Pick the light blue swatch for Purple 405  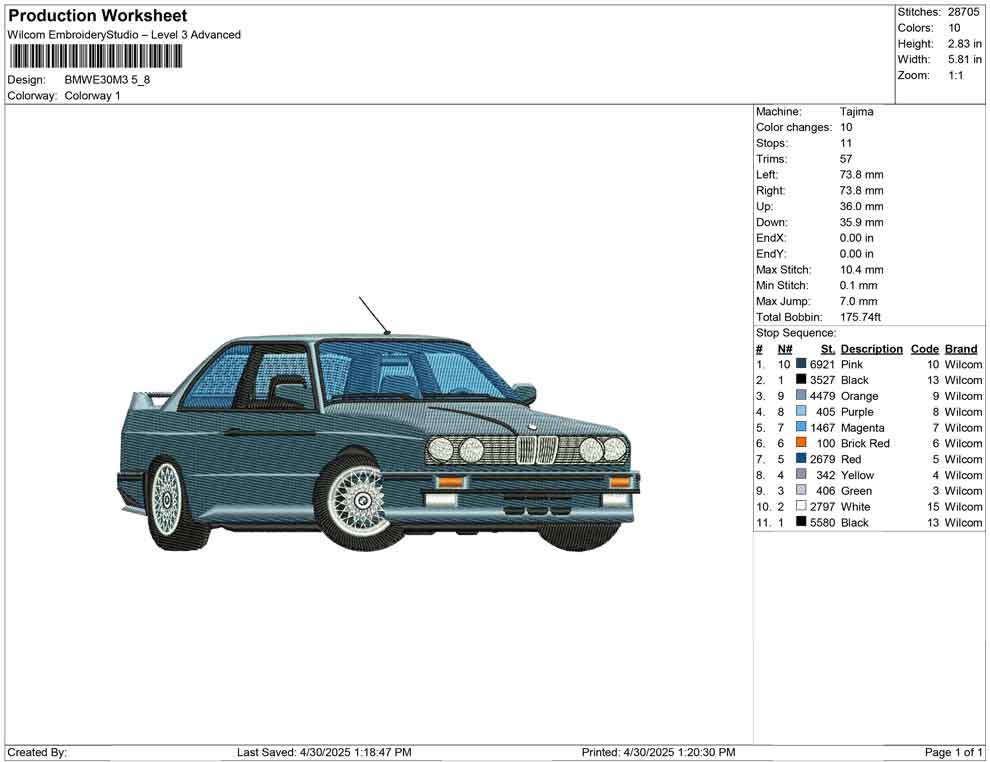pos(801,411)
